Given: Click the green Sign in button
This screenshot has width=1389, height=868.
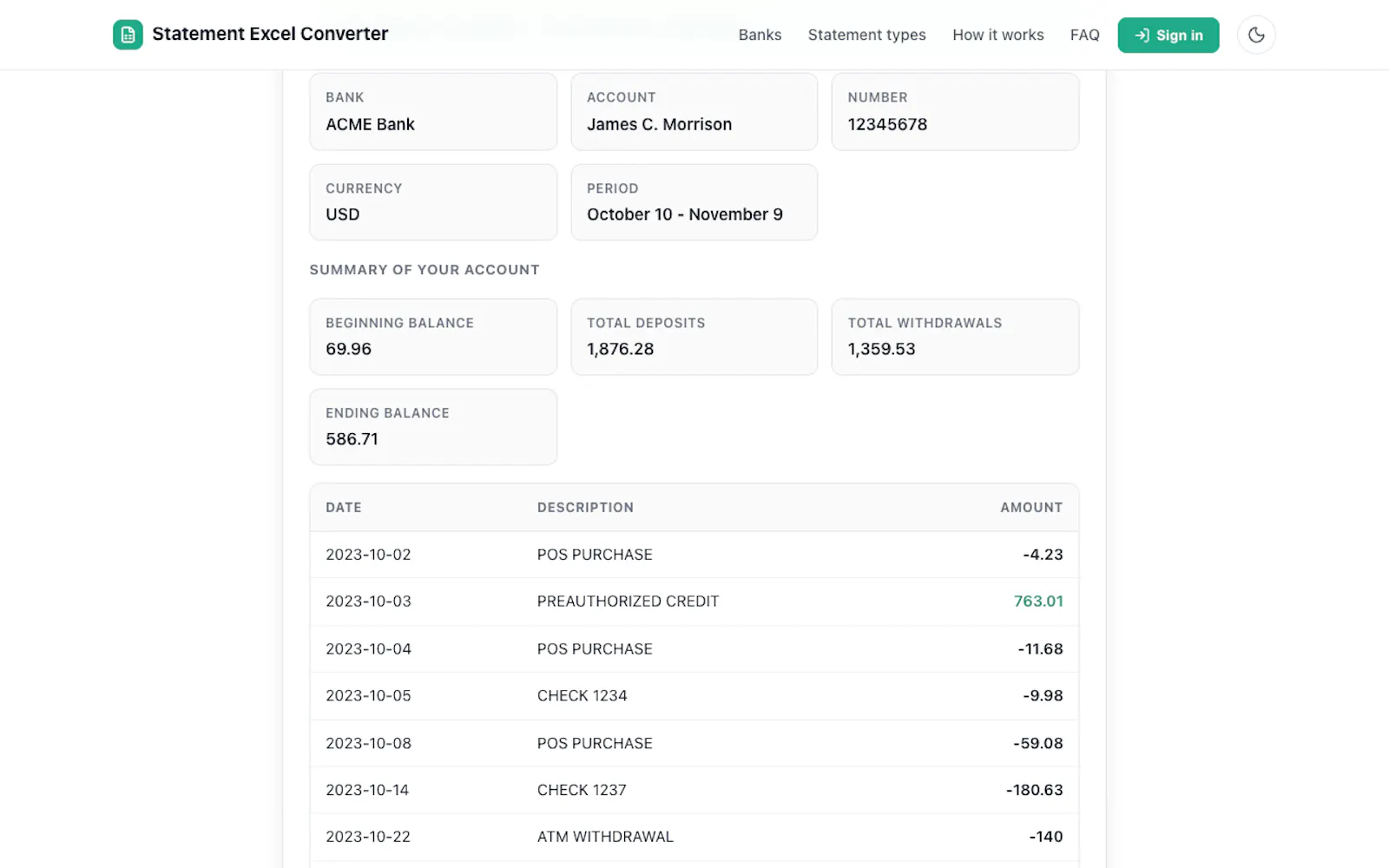Looking at the screenshot, I should tap(1168, 35).
